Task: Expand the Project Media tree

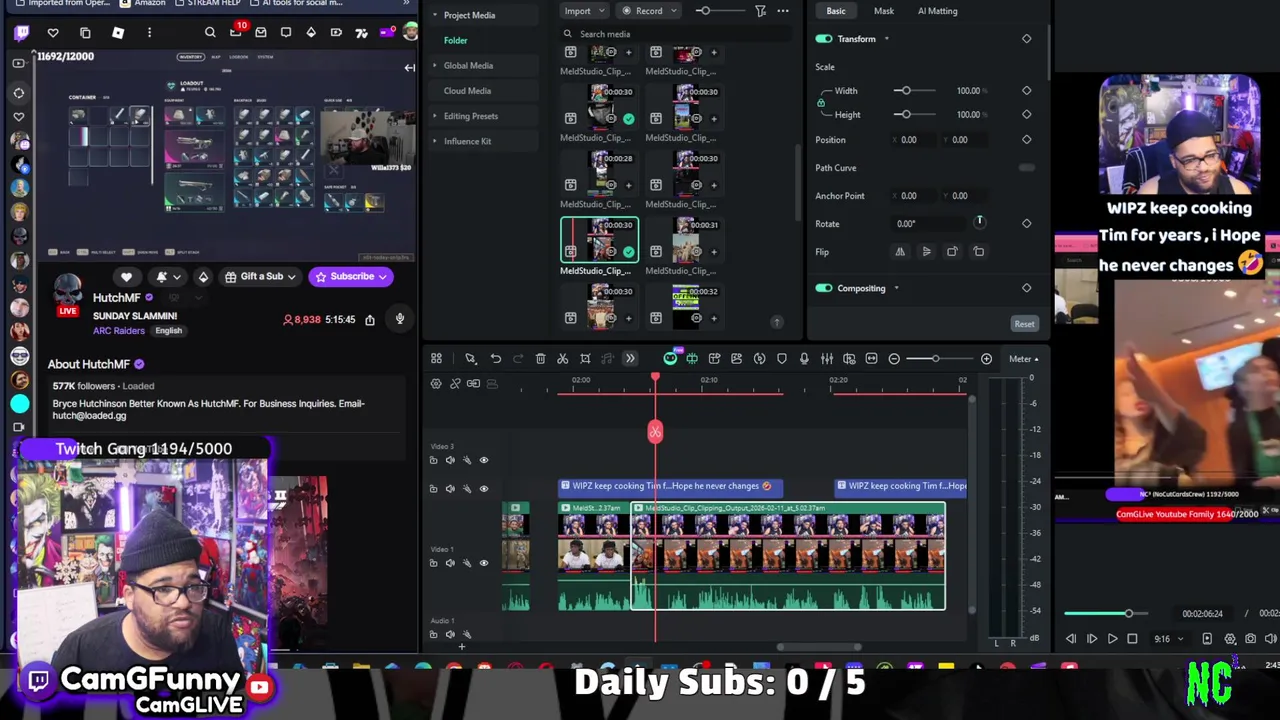Action: point(434,15)
